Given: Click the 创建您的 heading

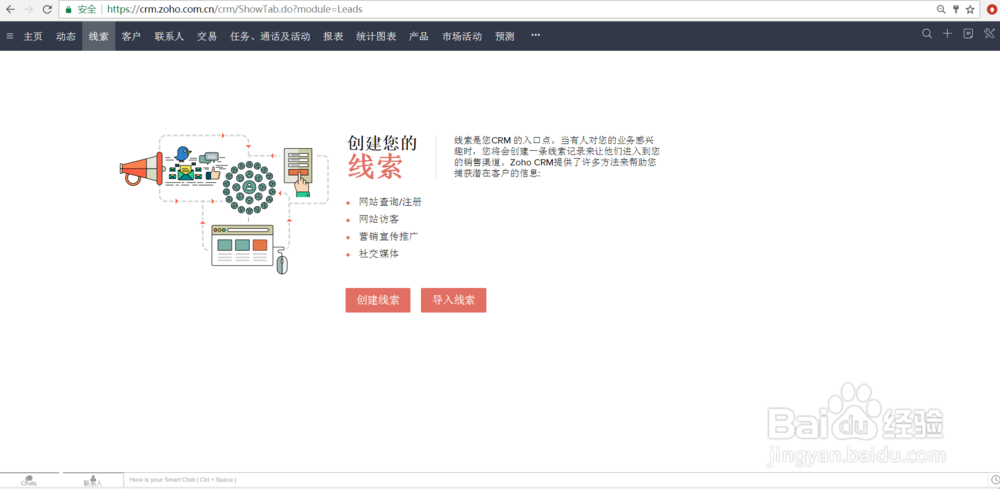Looking at the screenshot, I should [382, 143].
